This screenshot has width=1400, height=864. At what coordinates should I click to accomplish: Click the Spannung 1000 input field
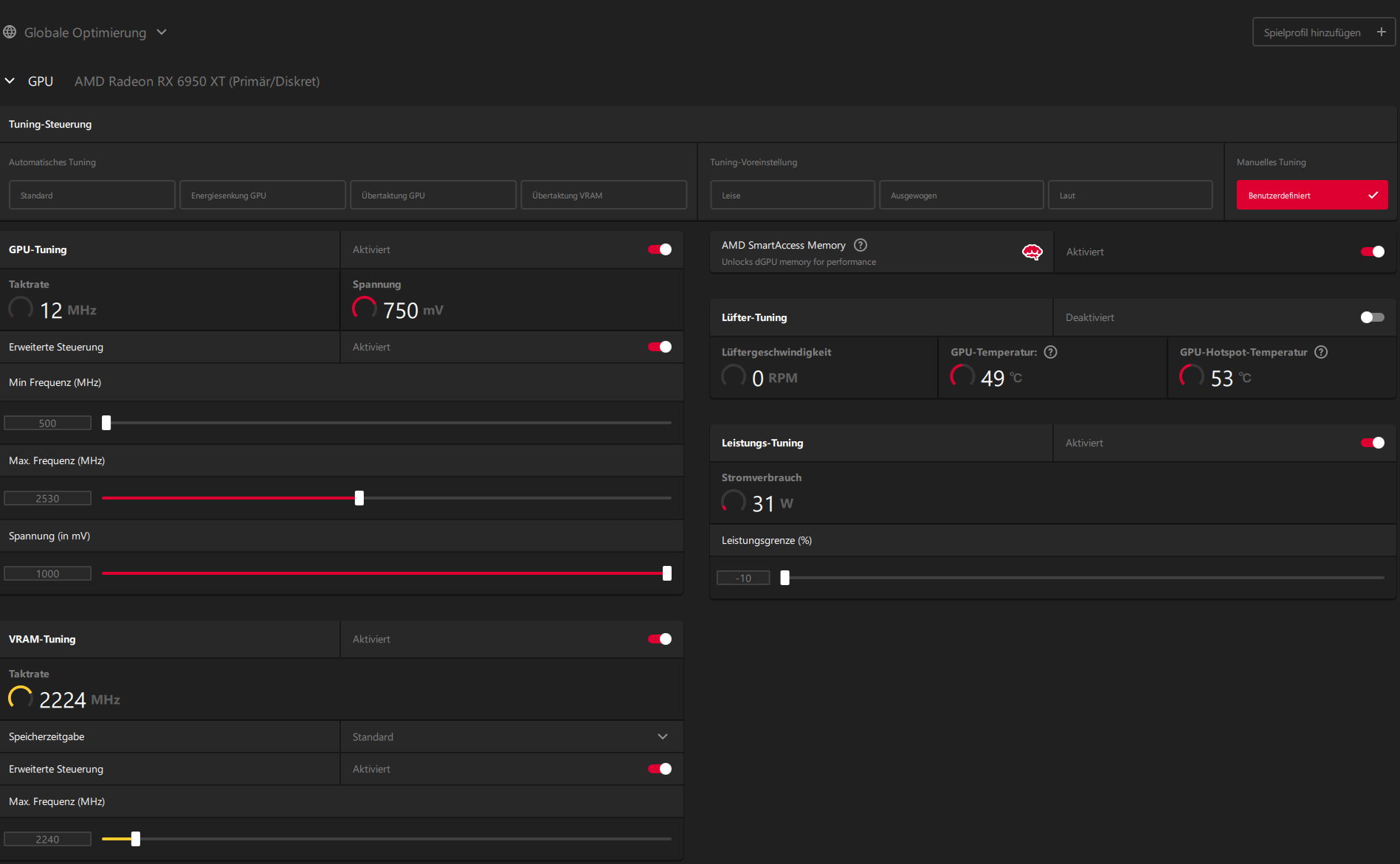(48, 573)
